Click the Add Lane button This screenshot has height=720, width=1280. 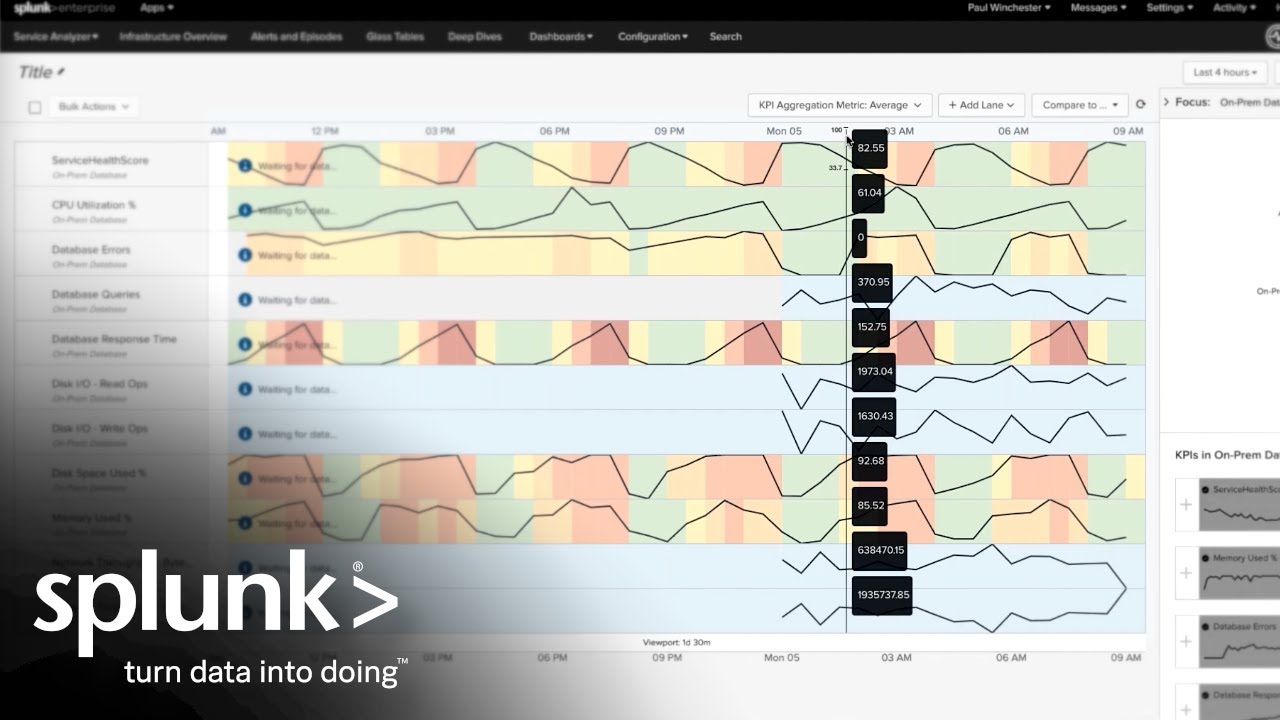(x=981, y=105)
